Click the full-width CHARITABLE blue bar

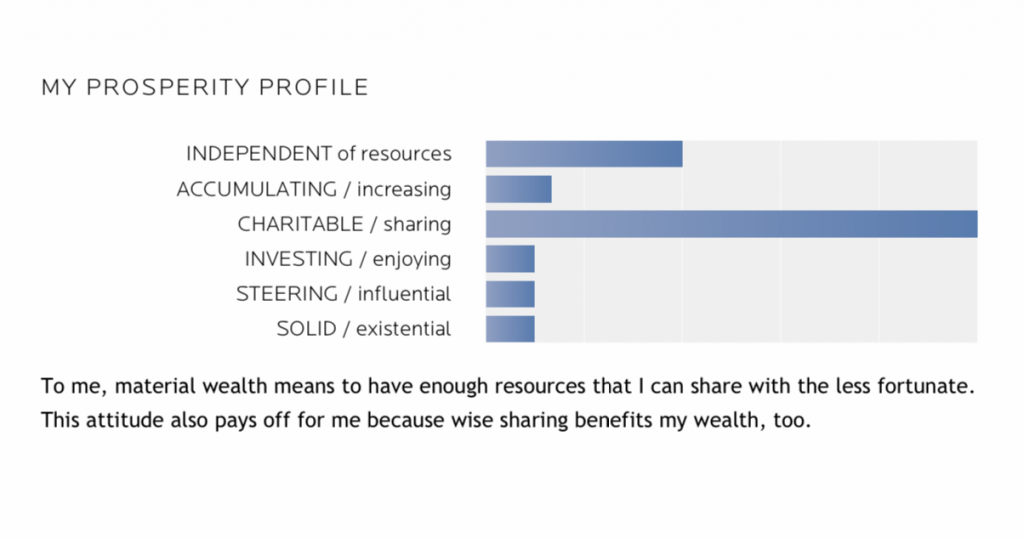point(731,224)
